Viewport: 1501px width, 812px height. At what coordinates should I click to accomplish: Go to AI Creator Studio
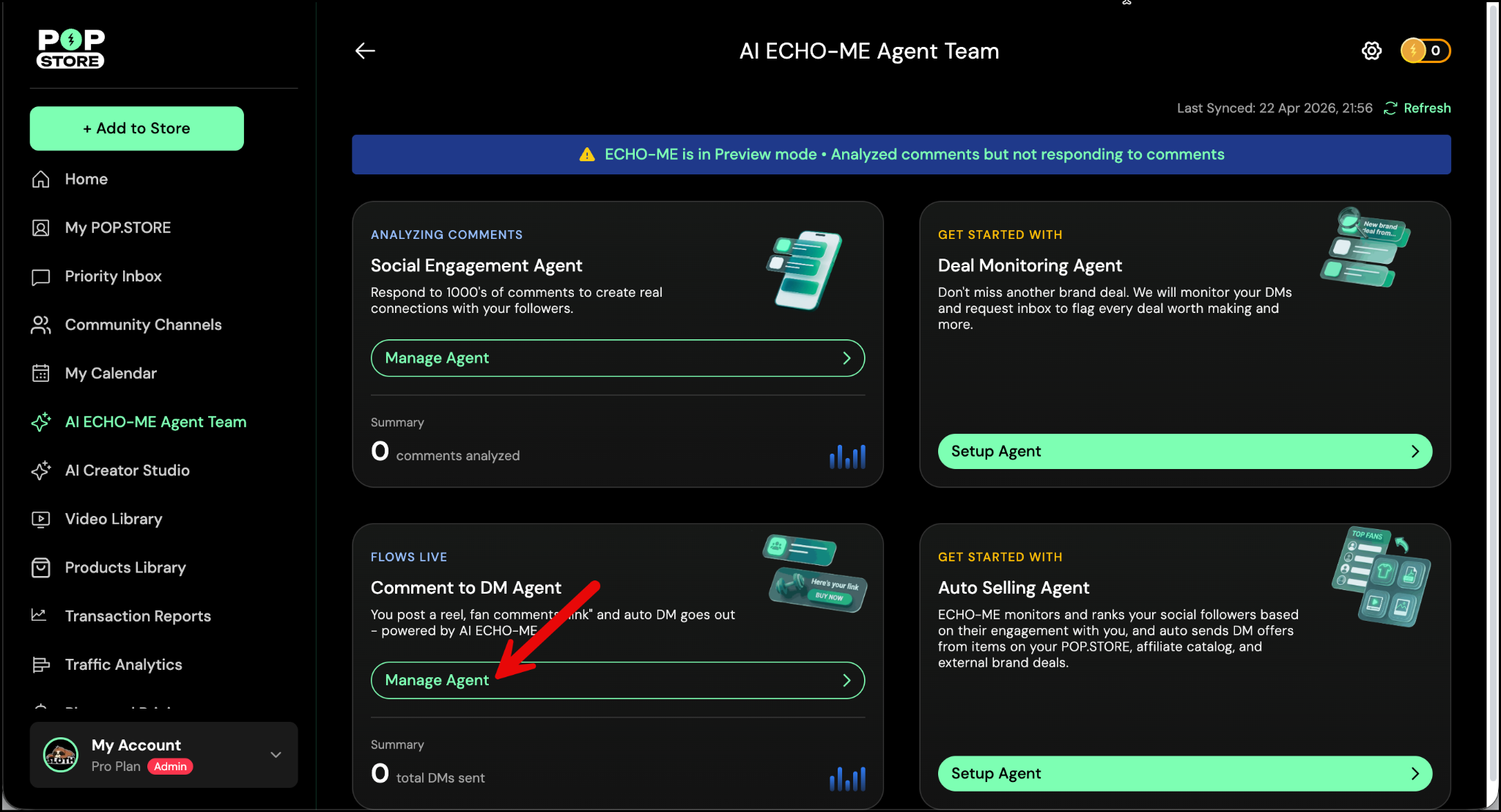pos(127,470)
